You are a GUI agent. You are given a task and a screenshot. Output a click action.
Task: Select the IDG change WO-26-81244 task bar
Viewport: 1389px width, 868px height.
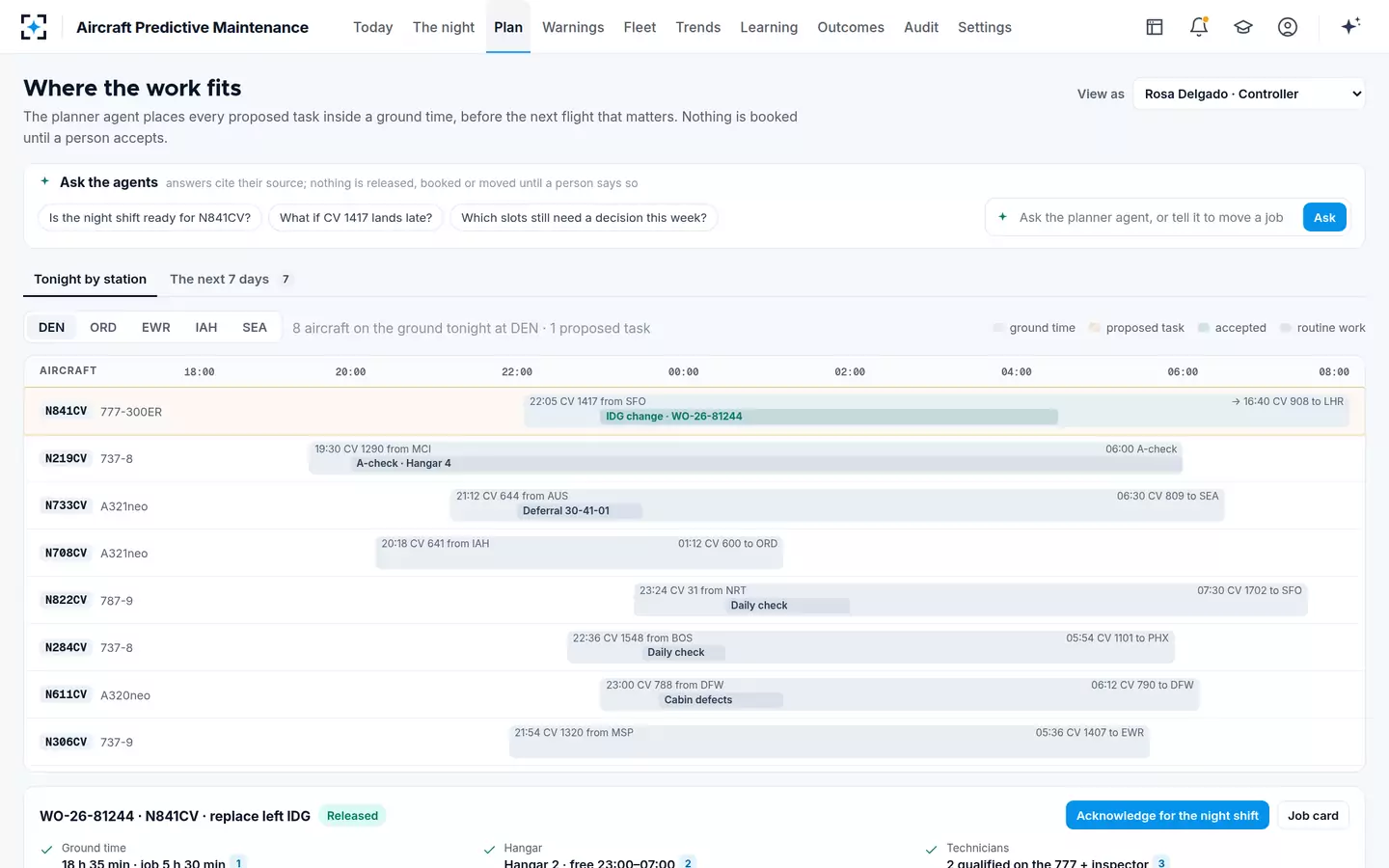[x=829, y=417]
